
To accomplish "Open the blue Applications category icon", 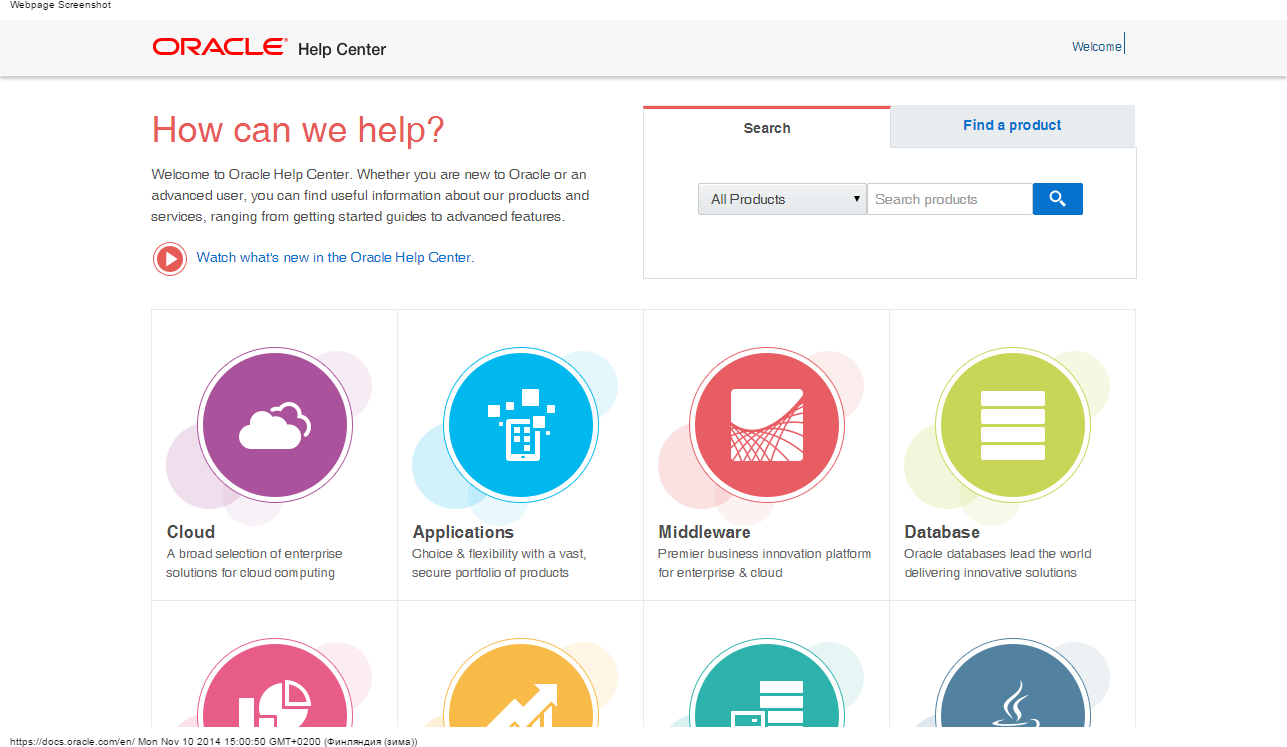I will [521, 423].
